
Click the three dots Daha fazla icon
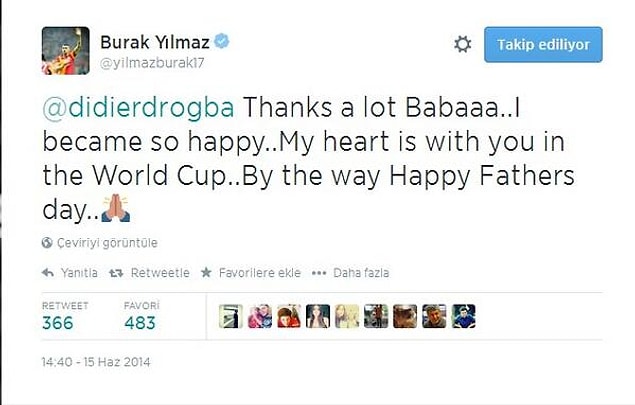coord(319,273)
